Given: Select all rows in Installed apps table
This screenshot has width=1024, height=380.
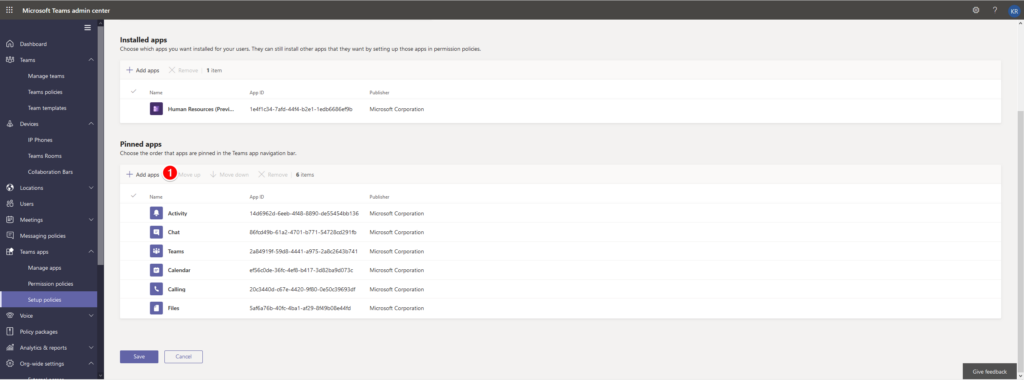Looking at the screenshot, I should point(134,92).
